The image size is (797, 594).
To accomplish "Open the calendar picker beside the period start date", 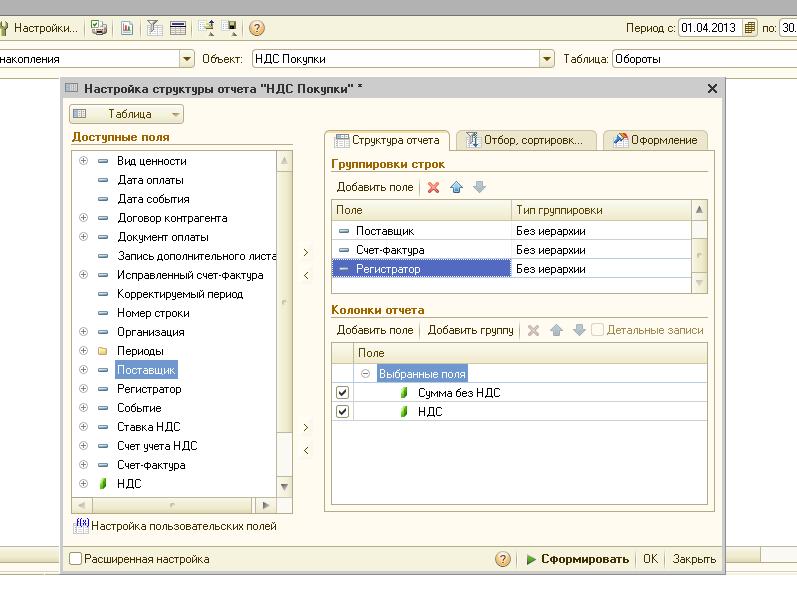I will coord(750,28).
